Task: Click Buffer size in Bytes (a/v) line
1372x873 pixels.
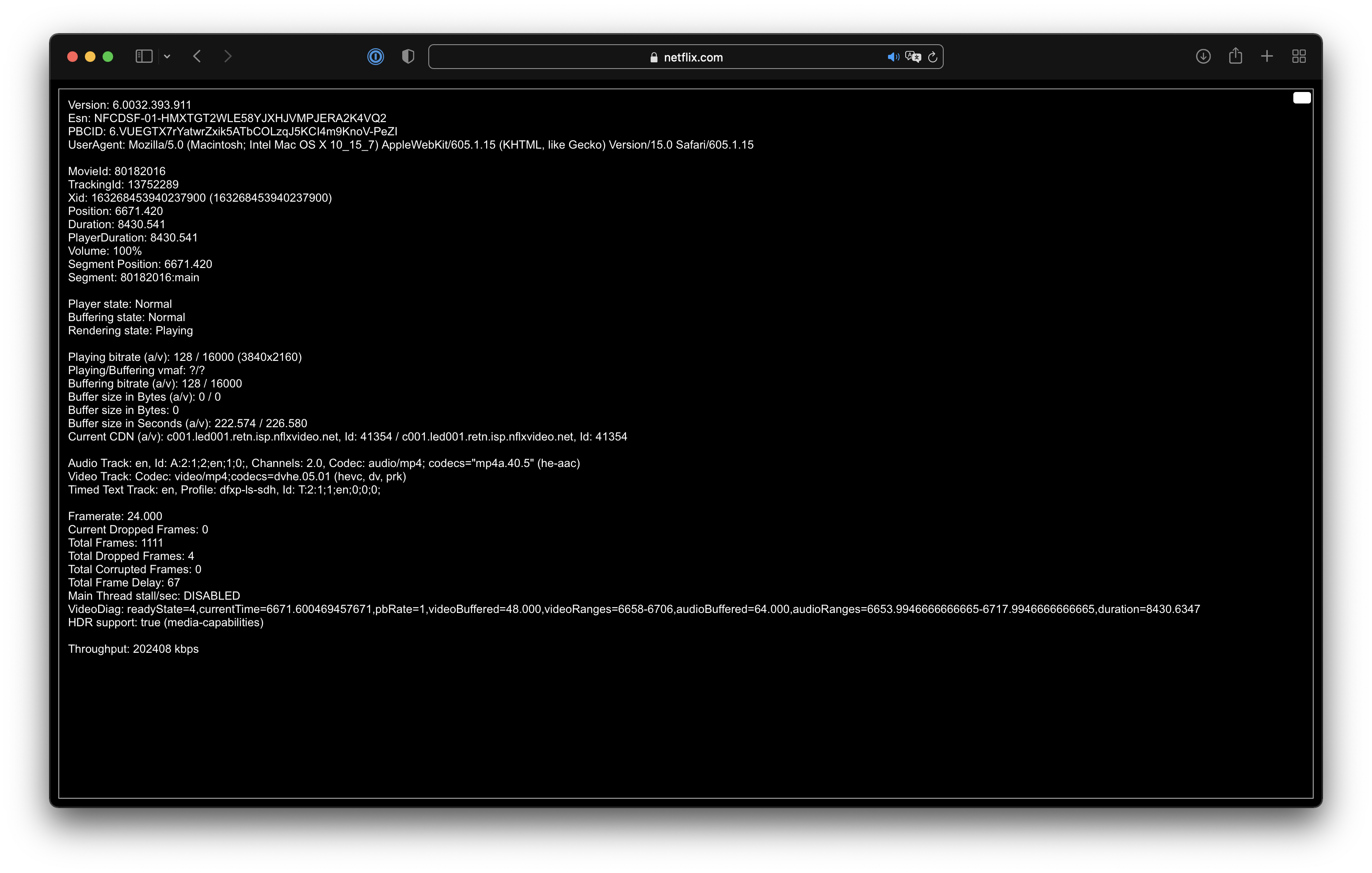Action: click(x=144, y=397)
